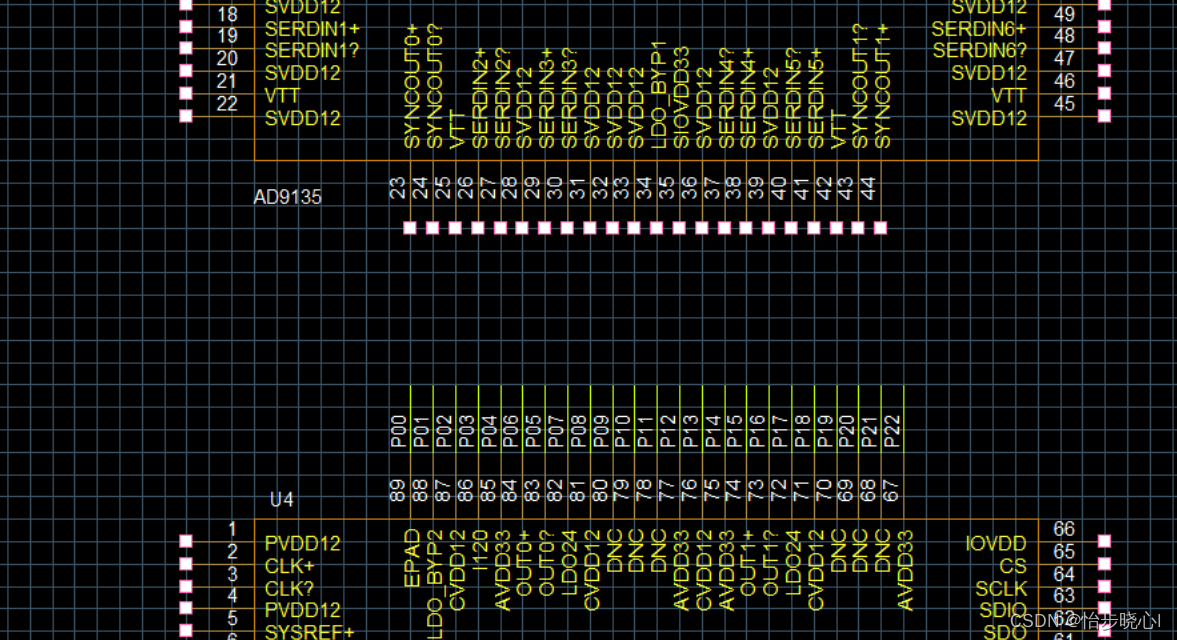The image size is (1177, 640).
Task: Select the white endpoint of pin 23
Action: click(410, 229)
